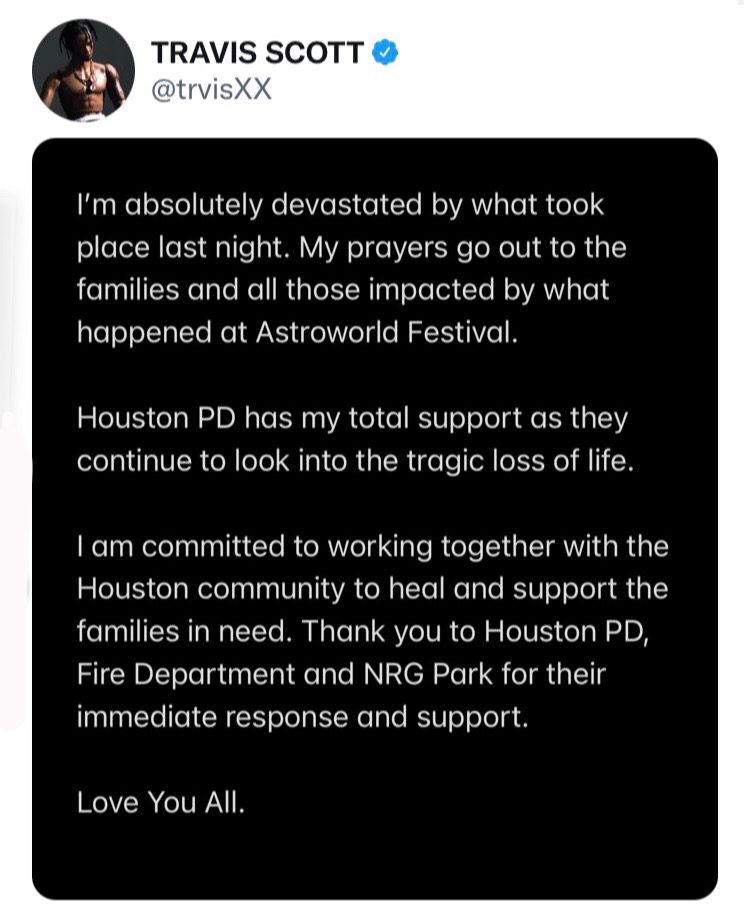Open the black statement image attachment
The width and height of the screenshot is (750, 924).
pos(375,519)
